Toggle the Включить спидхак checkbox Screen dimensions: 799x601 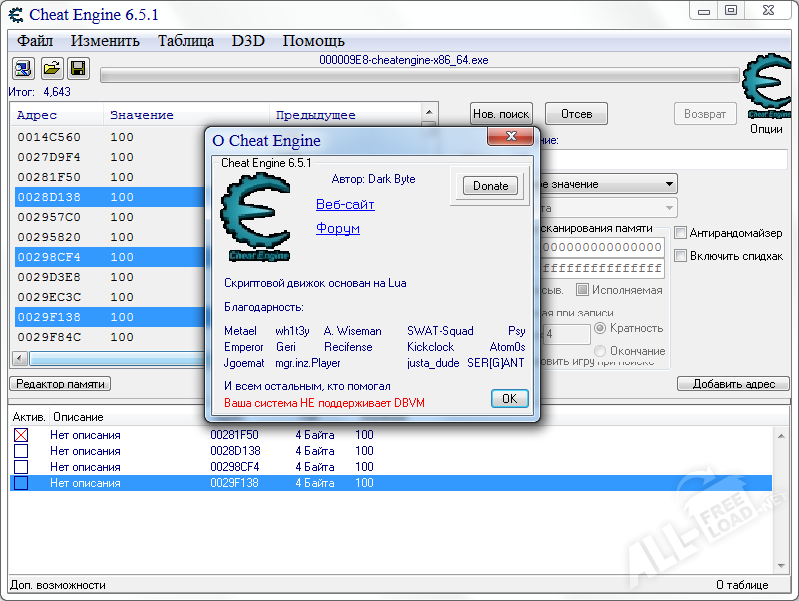[x=681, y=256]
